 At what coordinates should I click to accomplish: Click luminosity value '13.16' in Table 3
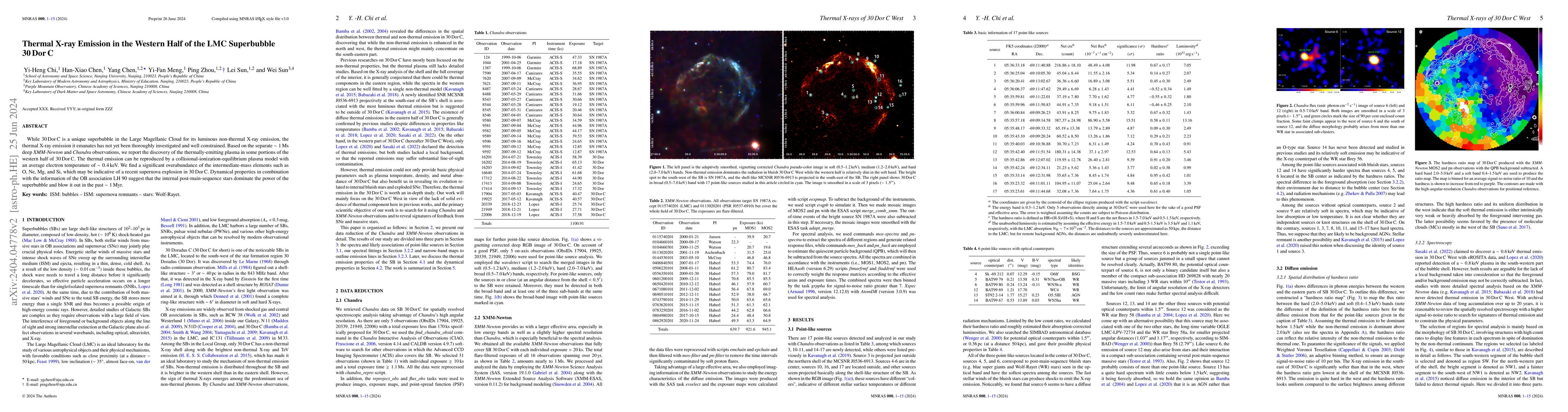(1187, 121)
